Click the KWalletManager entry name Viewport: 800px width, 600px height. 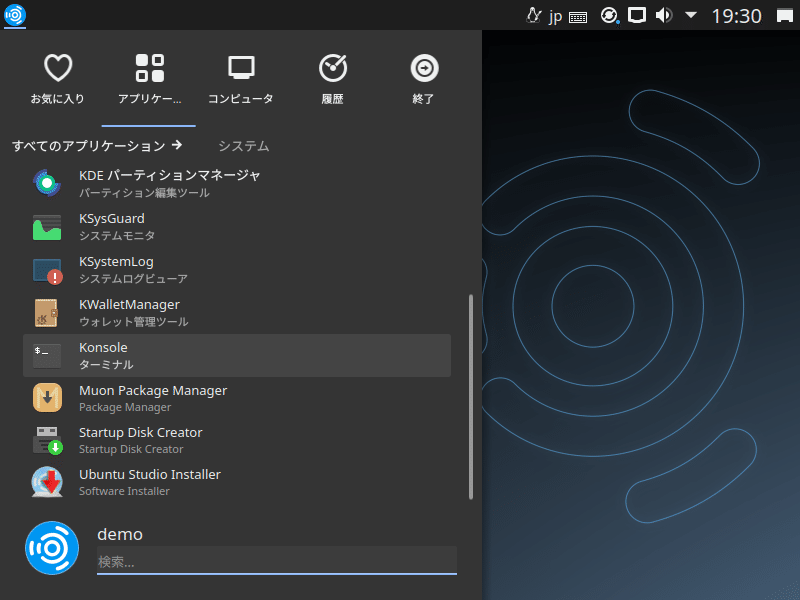tap(129, 305)
